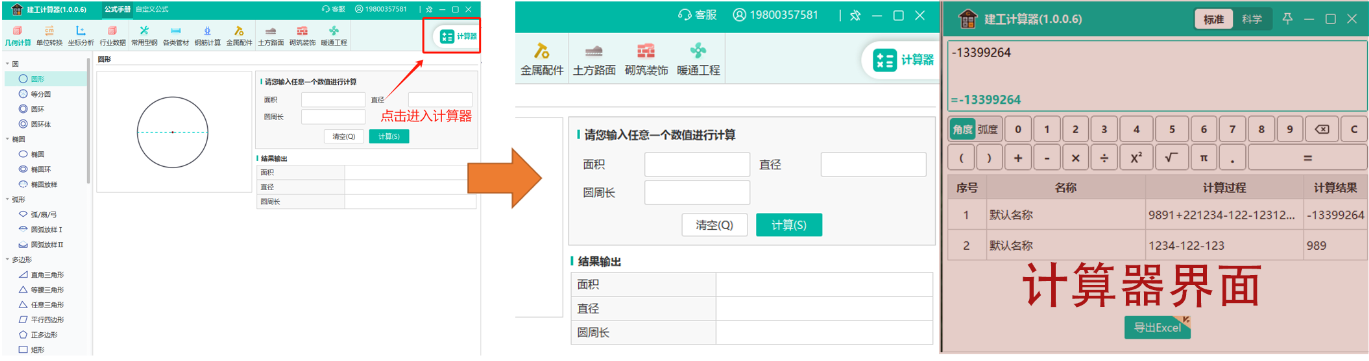Click the calculator π key
1369x361 pixels.
pos(1204,158)
